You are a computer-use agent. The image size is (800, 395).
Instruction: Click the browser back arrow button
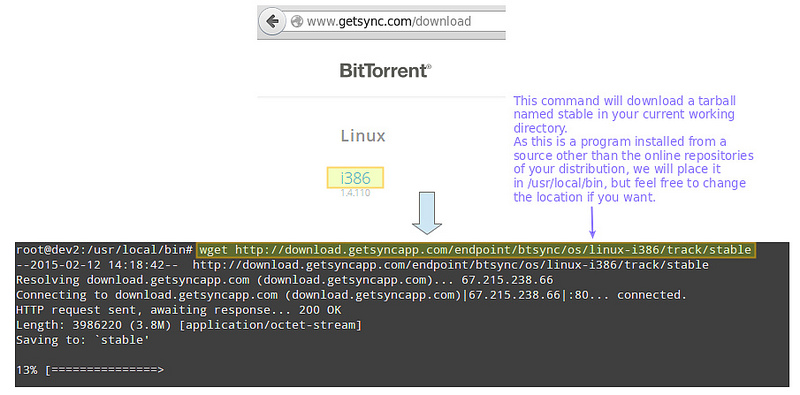272,21
